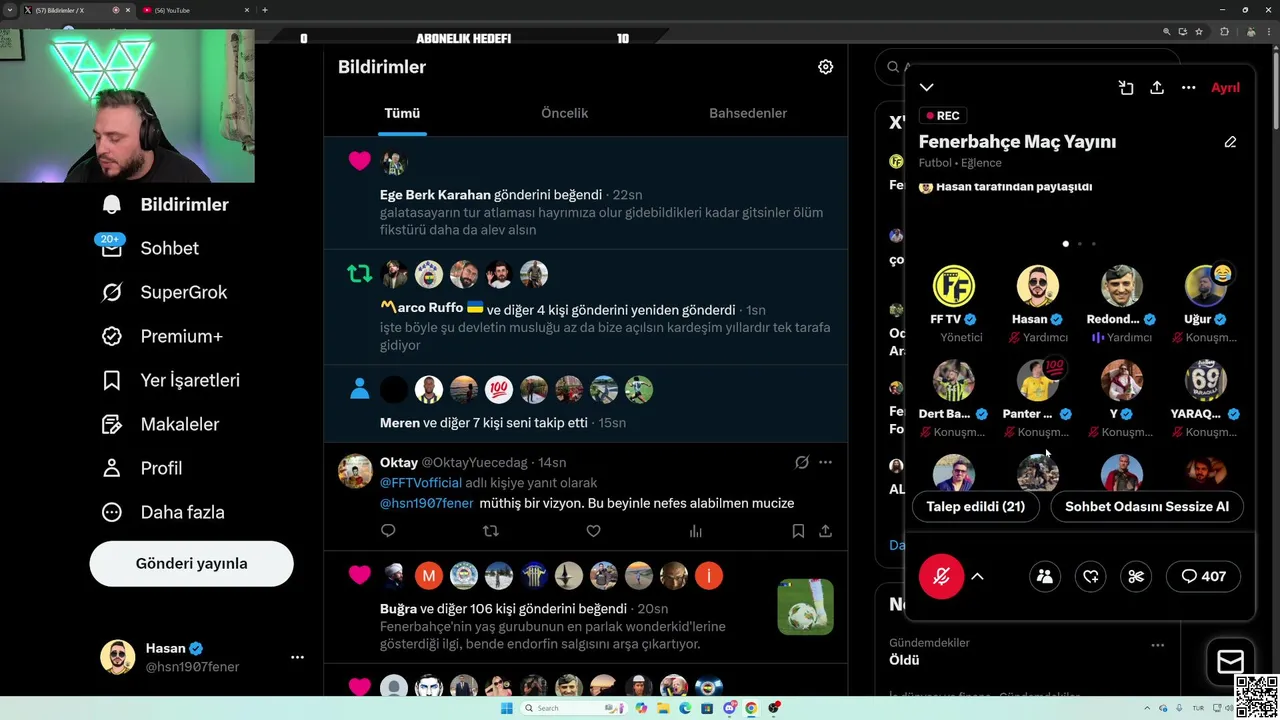
Task: Open Ege Berk Karahan like notification
Action: (x=586, y=193)
